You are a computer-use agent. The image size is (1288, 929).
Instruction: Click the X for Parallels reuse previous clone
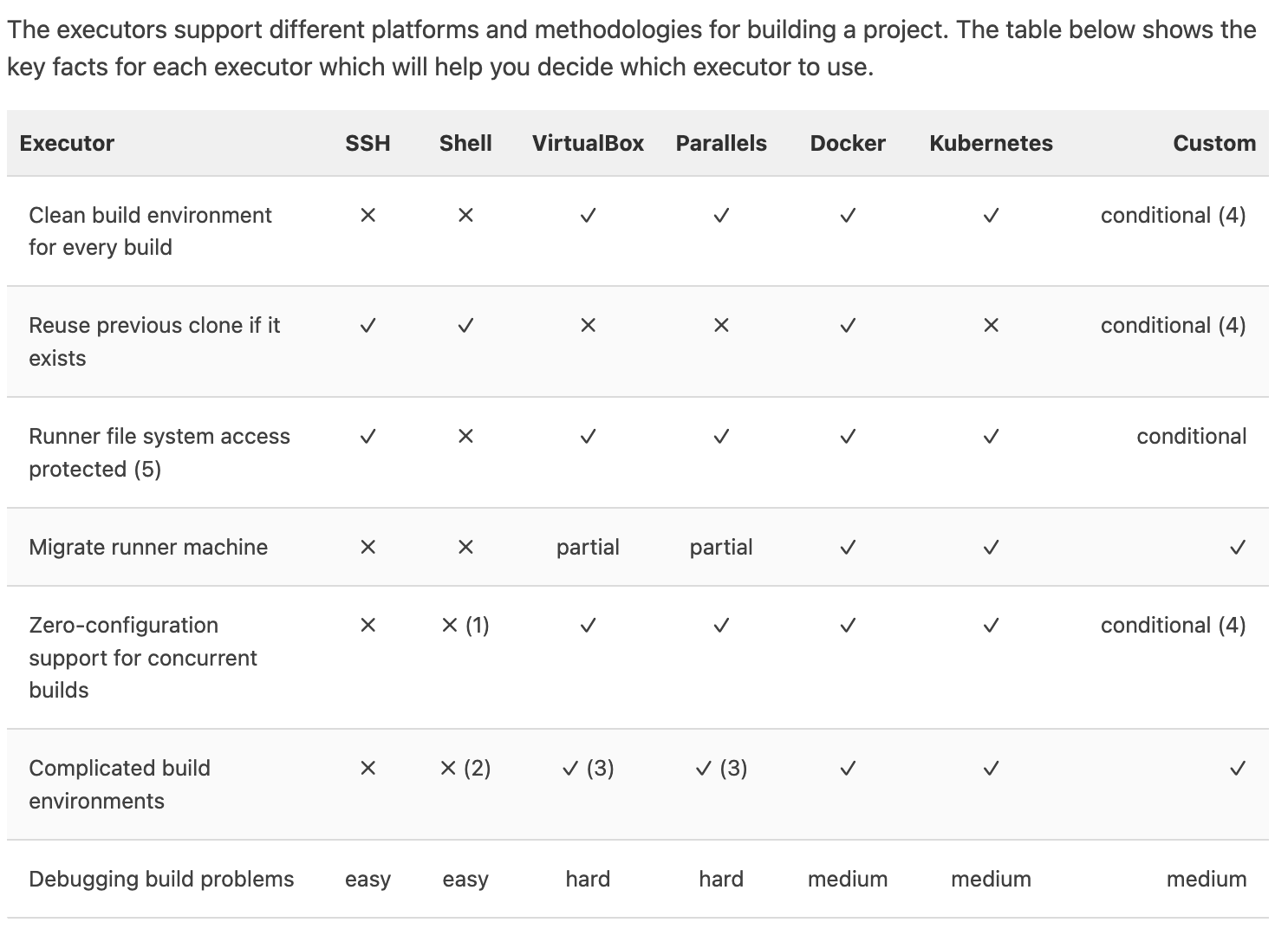[721, 325]
